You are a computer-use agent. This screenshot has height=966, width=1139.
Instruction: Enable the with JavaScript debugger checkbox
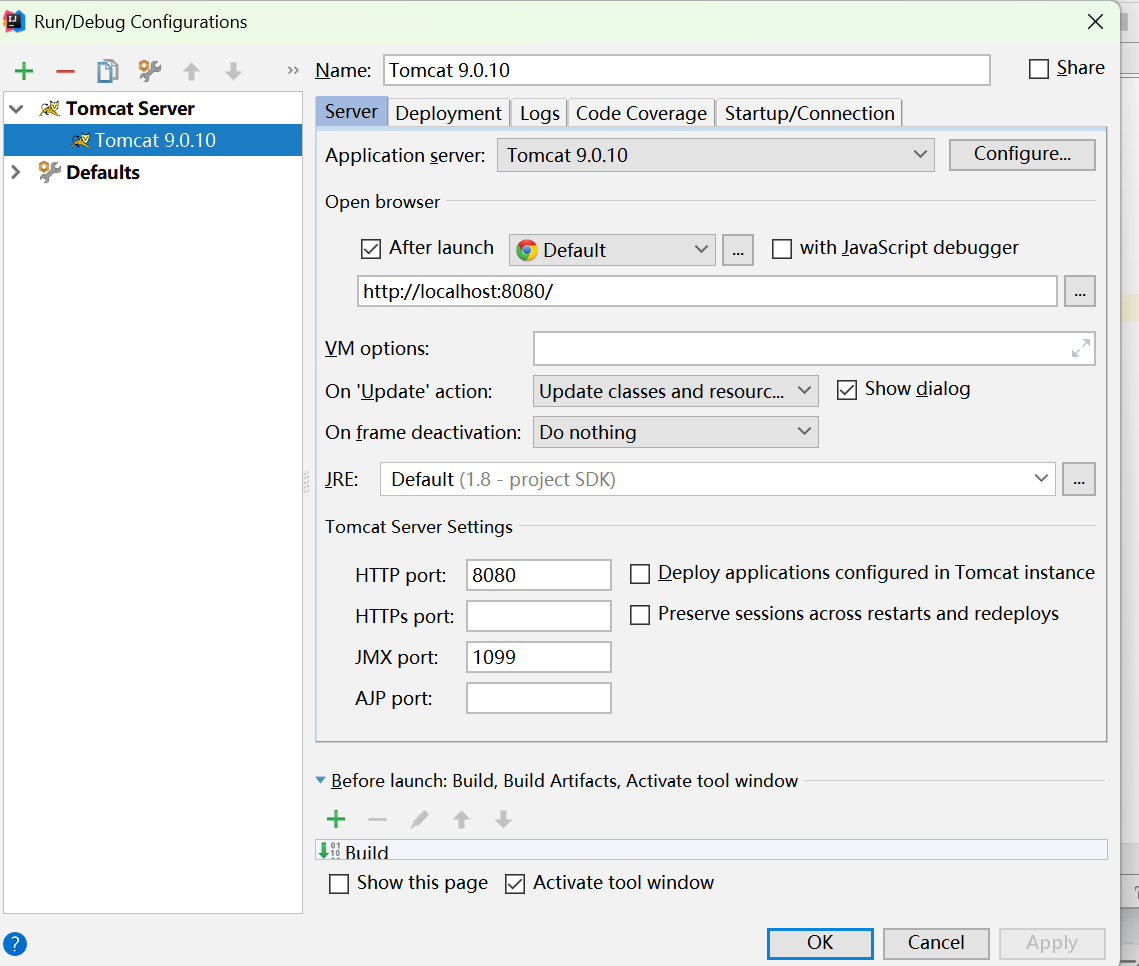[x=782, y=249]
